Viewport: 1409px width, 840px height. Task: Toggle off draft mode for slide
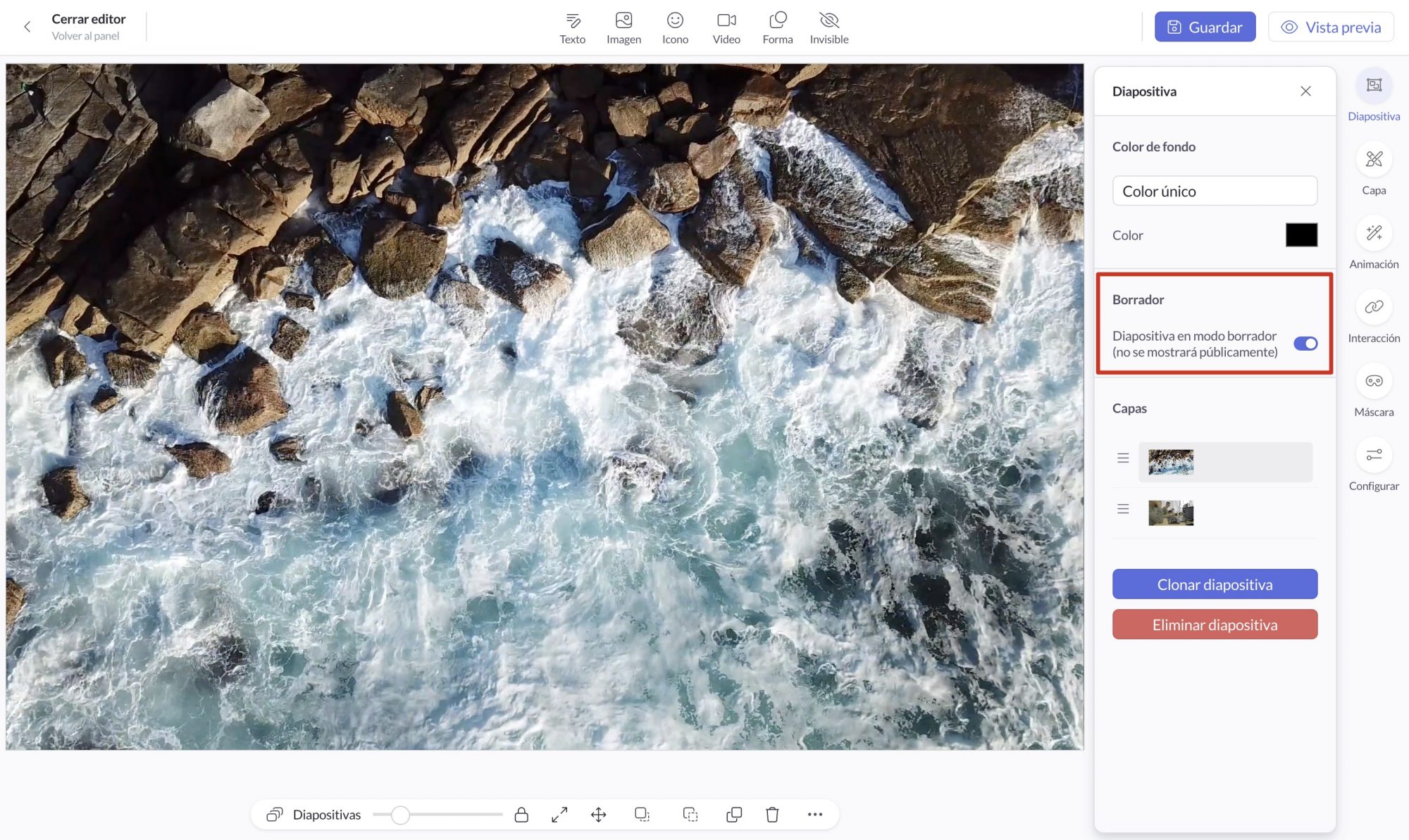[1305, 344]
